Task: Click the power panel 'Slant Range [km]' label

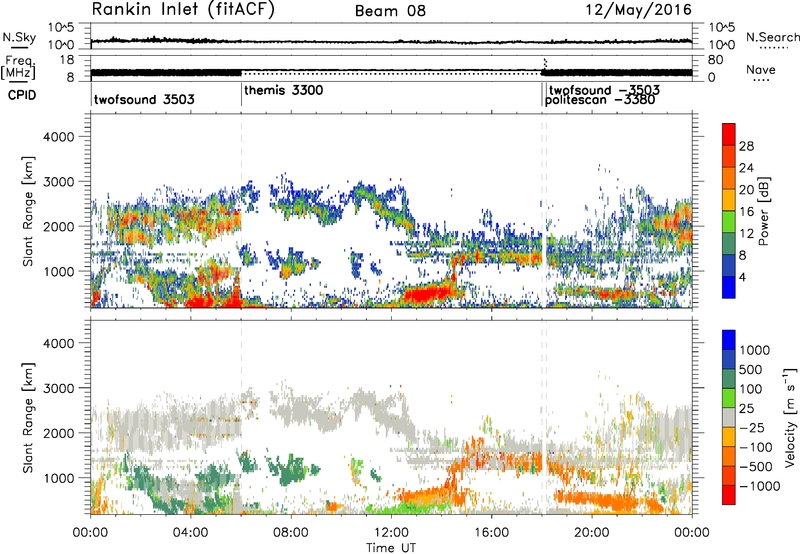Action: (28, 211)
